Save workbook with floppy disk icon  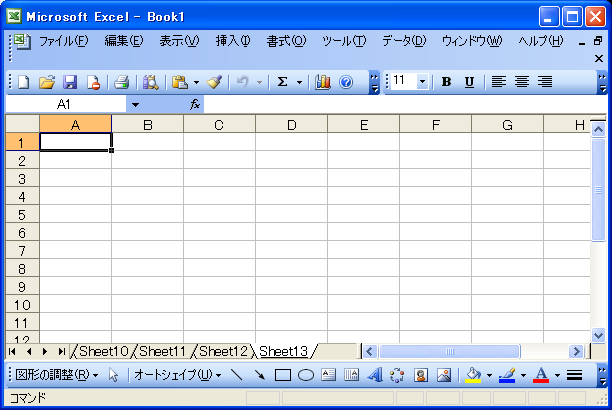click(x=70, y=82)
